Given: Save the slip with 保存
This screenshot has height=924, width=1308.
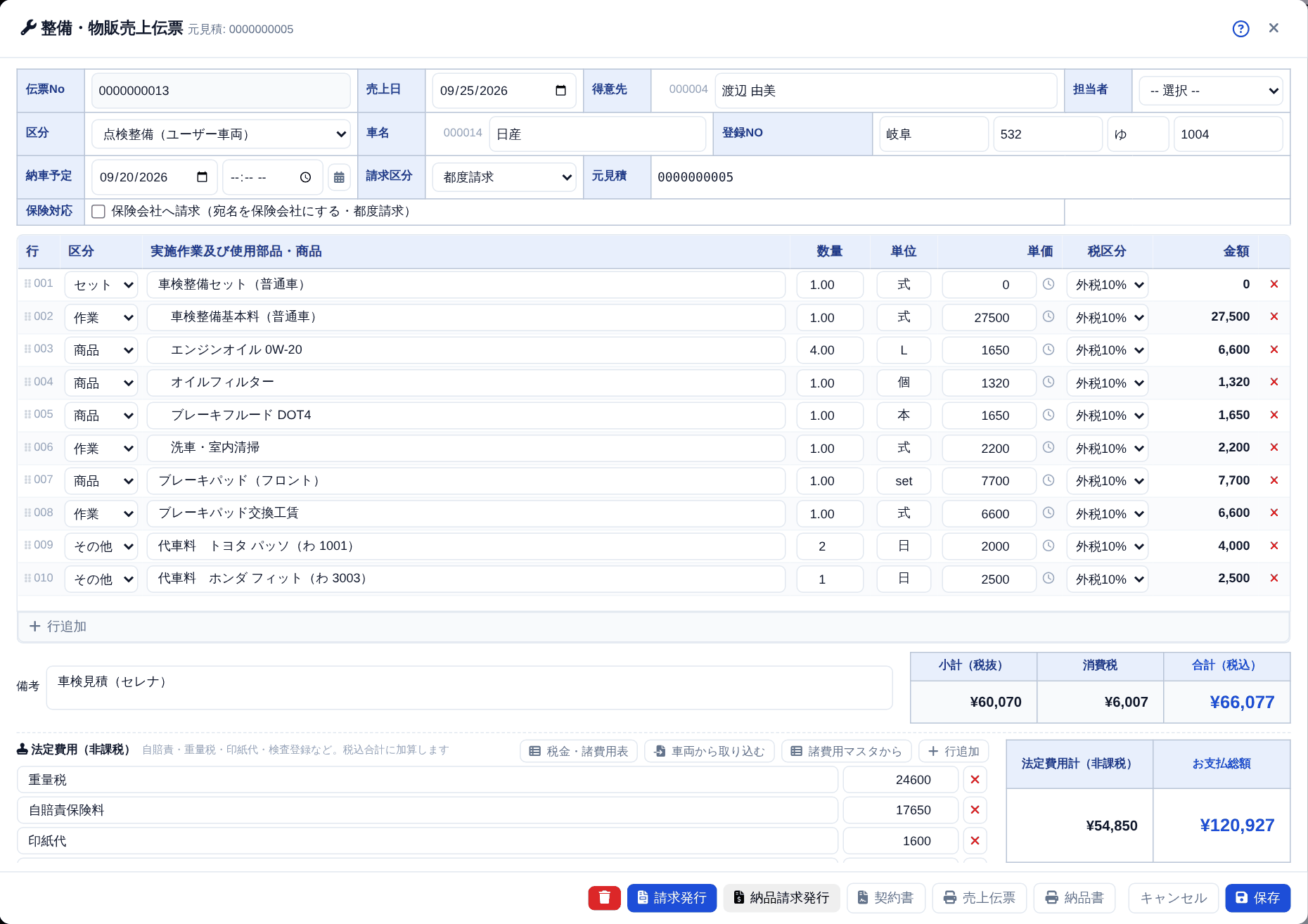Looking at the screenshot, I should click(1257, 897).
